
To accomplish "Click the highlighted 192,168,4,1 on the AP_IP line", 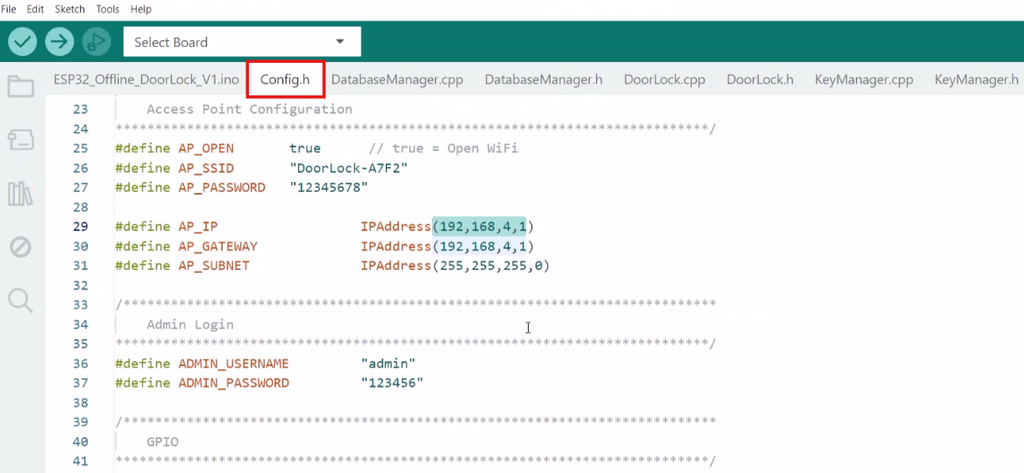I will 483,227.
